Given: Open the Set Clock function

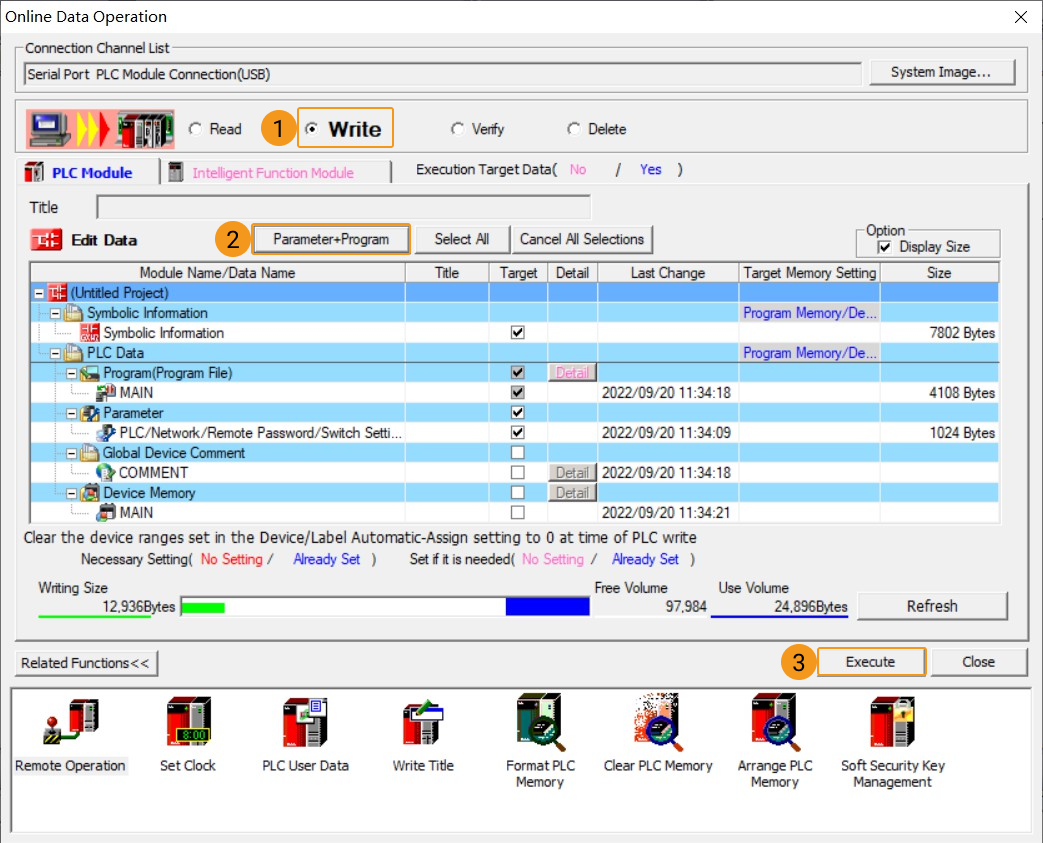Looking at the screenshot, I should (x=187, y=722).
